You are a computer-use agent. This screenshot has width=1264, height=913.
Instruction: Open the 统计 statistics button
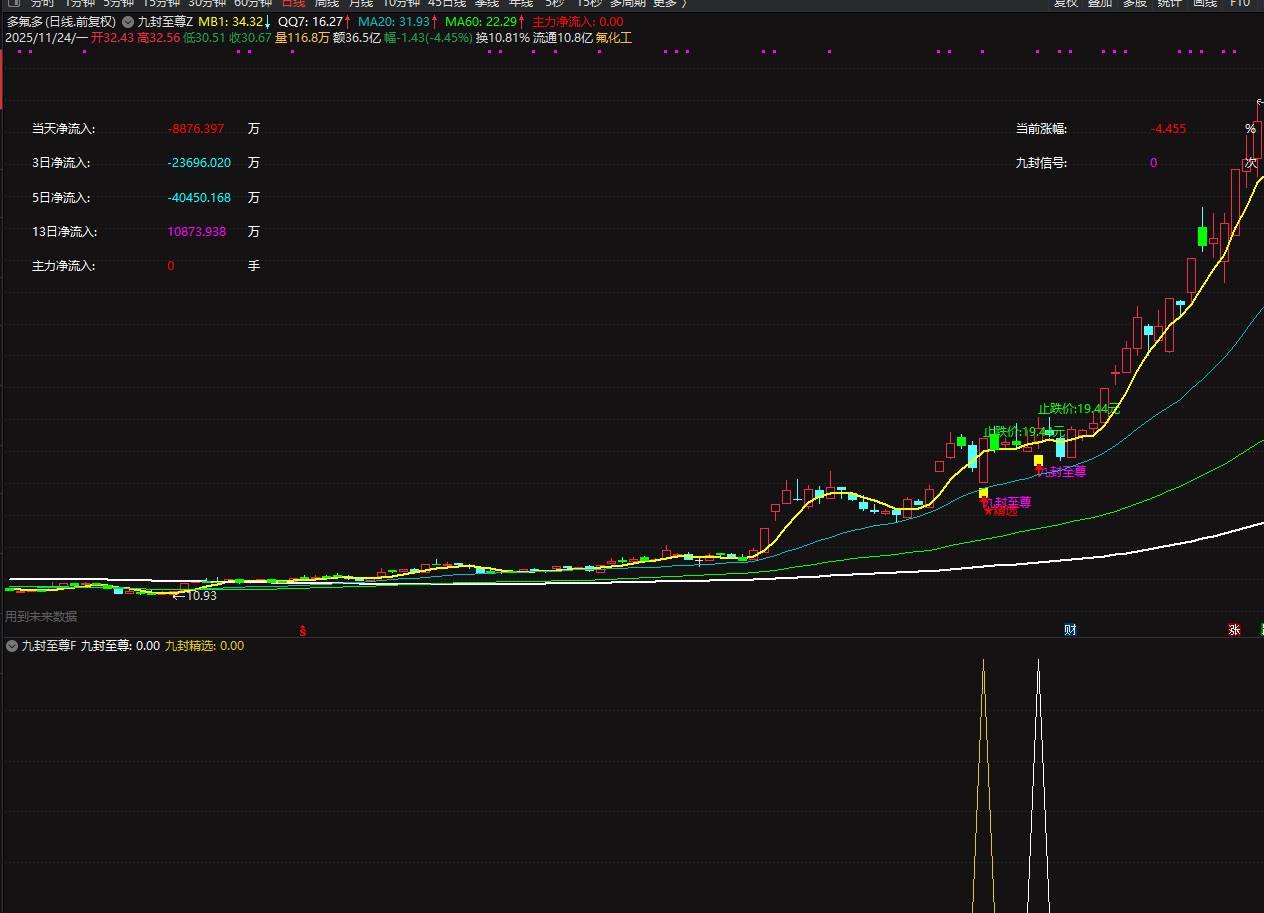coord(1169,3)
